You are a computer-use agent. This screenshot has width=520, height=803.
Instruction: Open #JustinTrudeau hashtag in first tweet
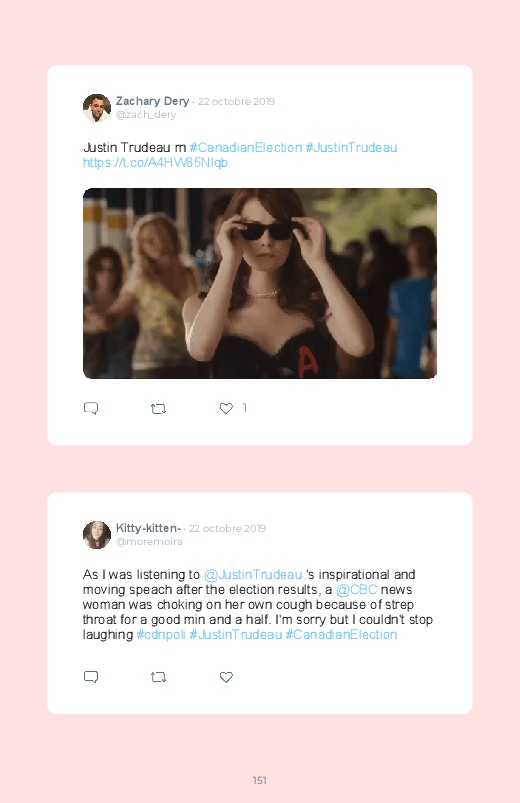351,147
